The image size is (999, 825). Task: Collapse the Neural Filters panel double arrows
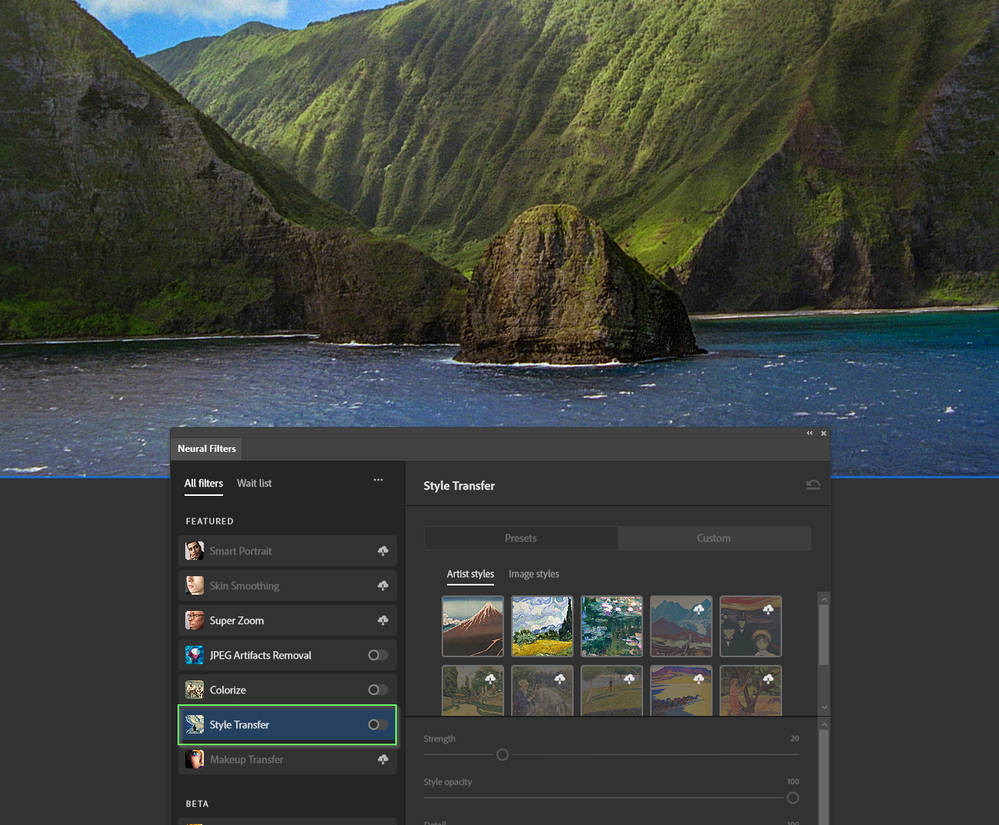[x=810, y=433]
